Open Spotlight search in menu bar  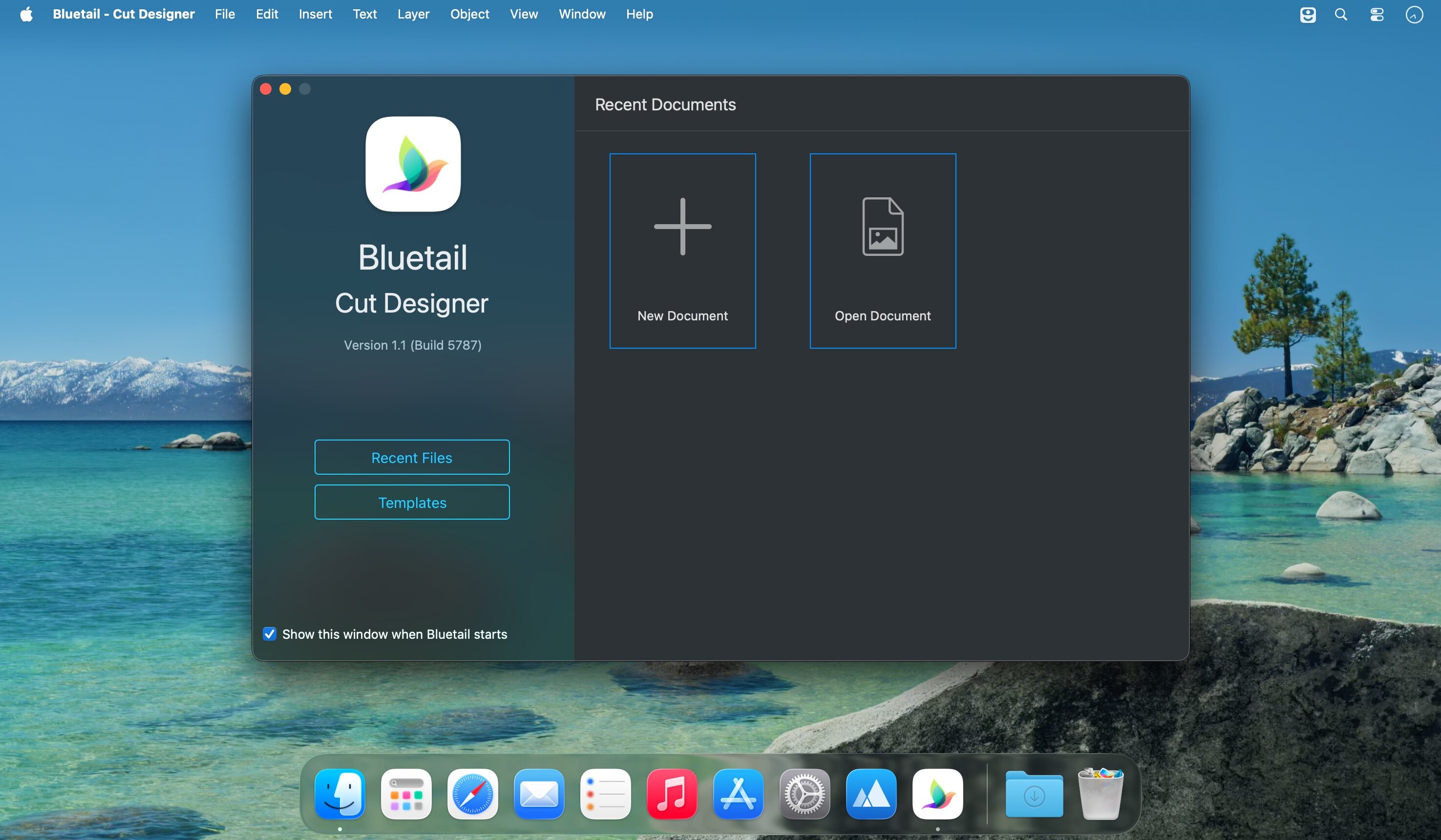[1341, 14]
